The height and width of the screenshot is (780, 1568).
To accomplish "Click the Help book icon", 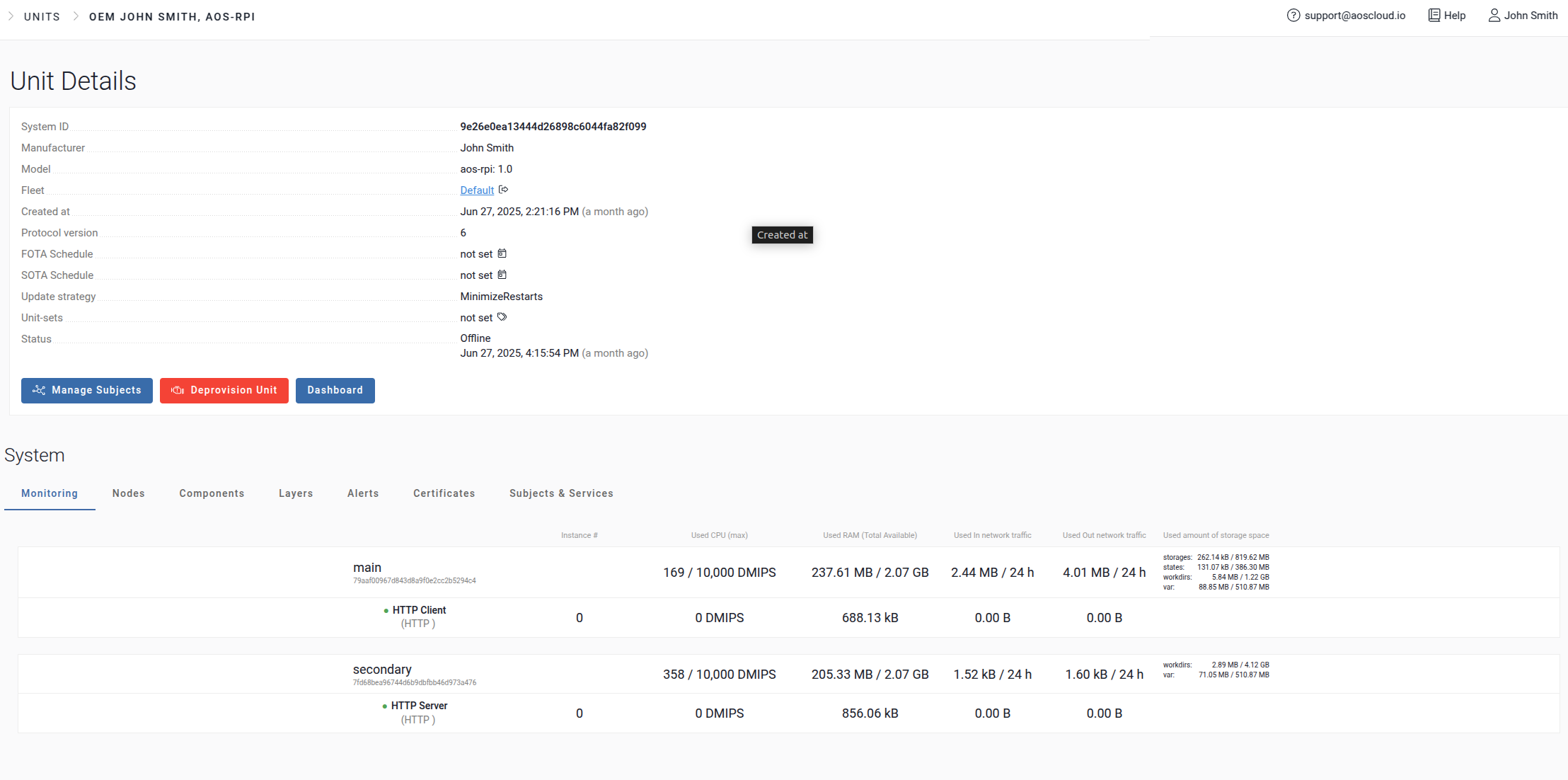I will pos(1434,16).
